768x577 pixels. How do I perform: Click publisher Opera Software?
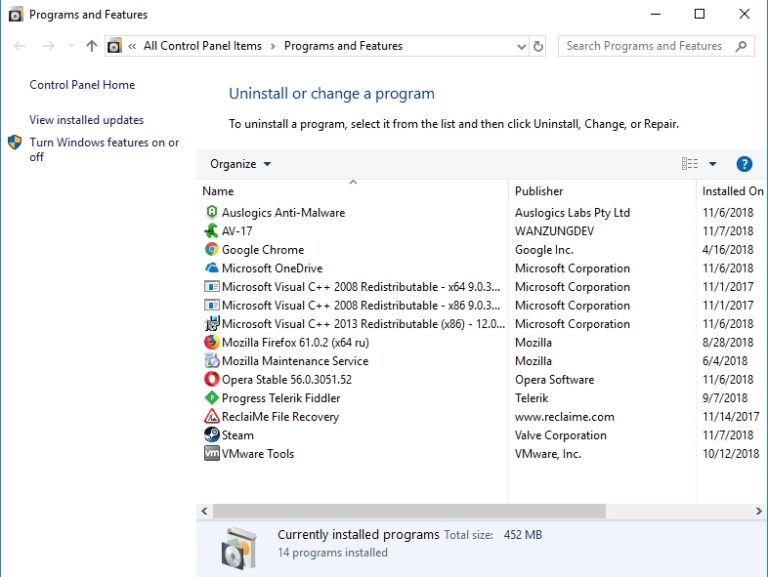[x=554, y=380]
